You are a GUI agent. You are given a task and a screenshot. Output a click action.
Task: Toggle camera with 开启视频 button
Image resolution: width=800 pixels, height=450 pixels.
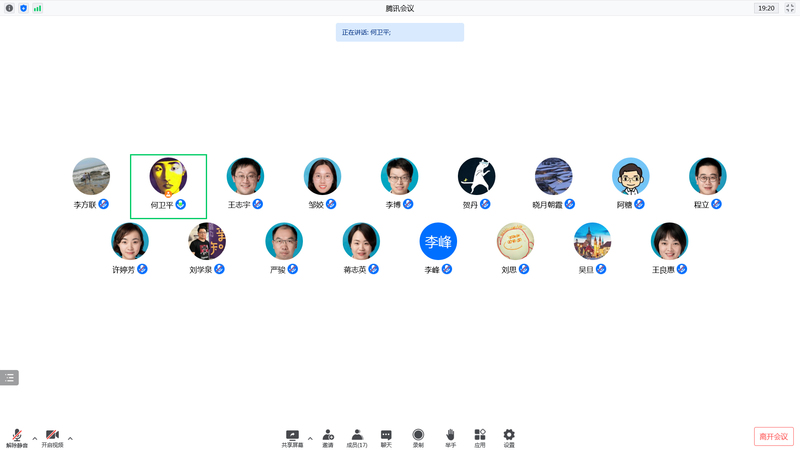52,436
